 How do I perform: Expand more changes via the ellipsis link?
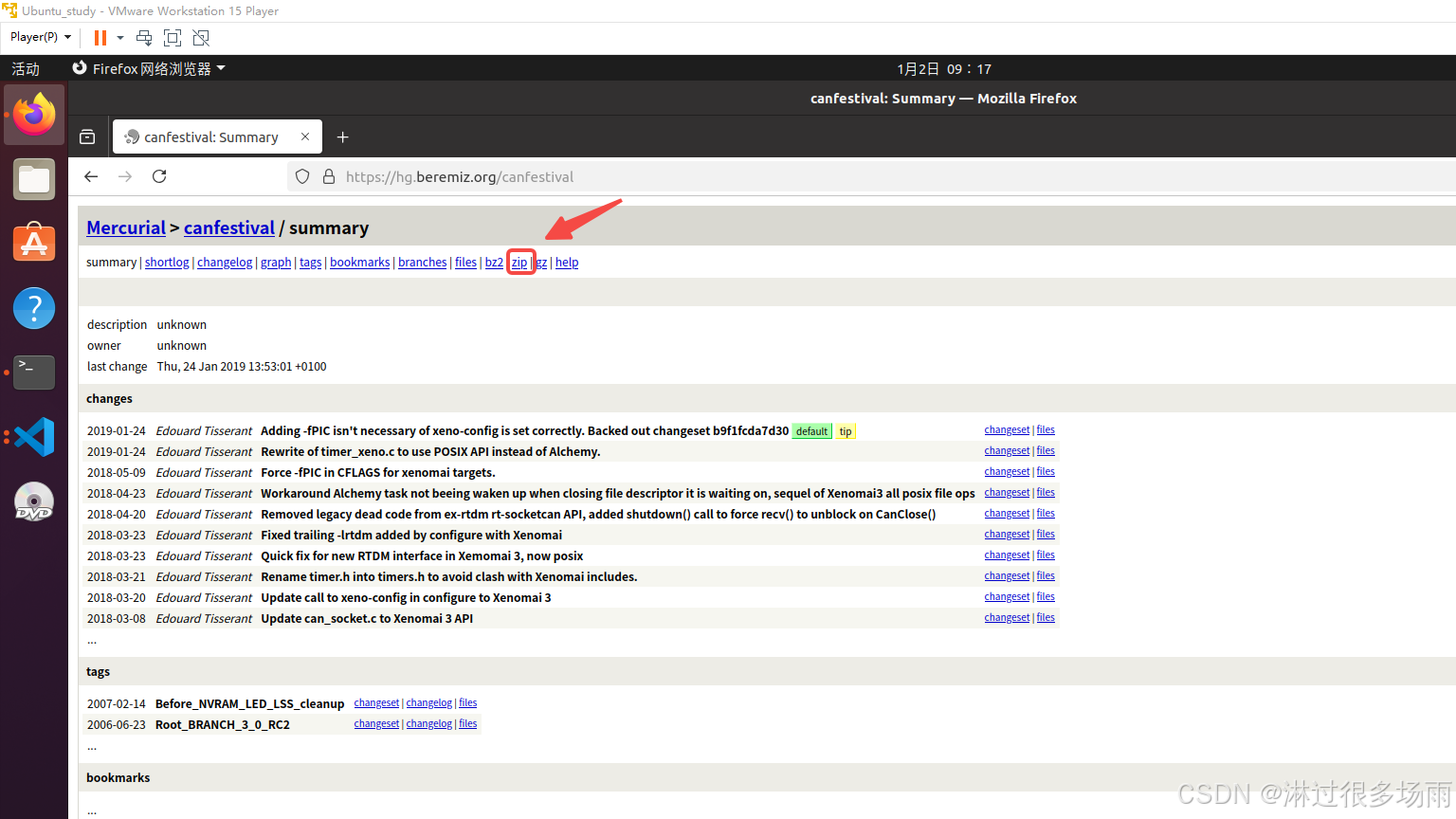coord(92,642)
